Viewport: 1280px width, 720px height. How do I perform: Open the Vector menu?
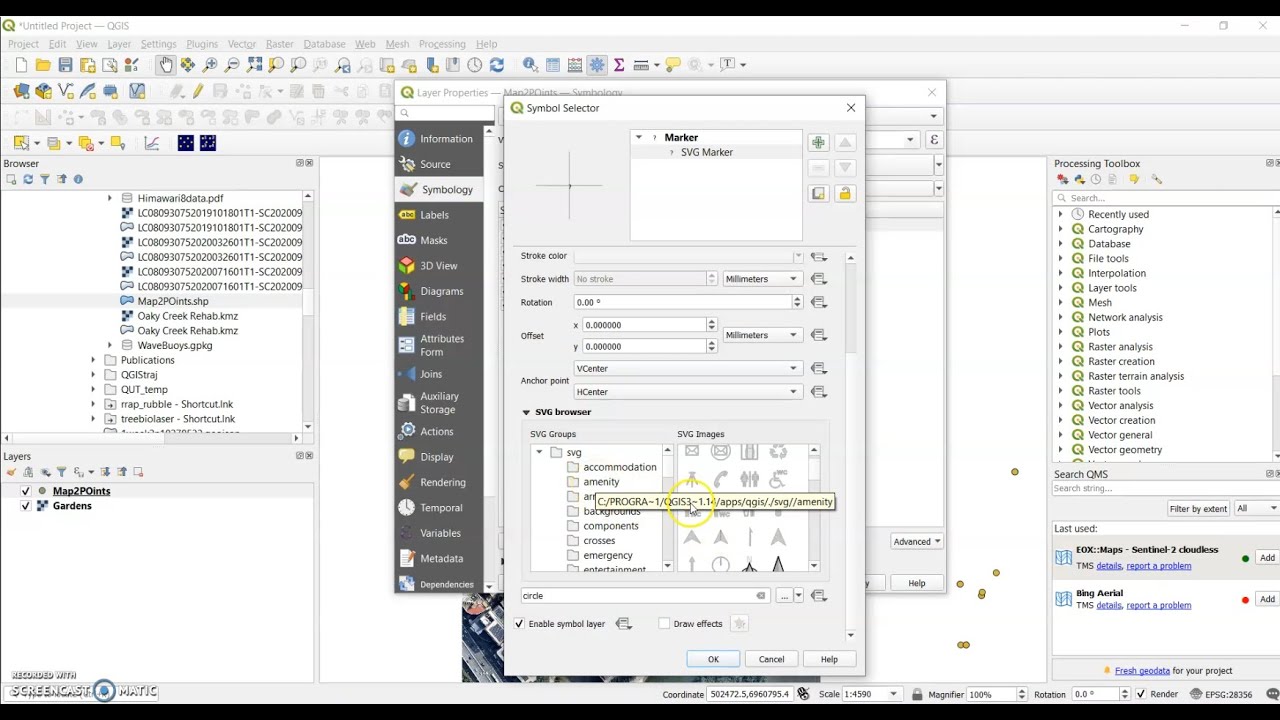[x=242, y=44]
